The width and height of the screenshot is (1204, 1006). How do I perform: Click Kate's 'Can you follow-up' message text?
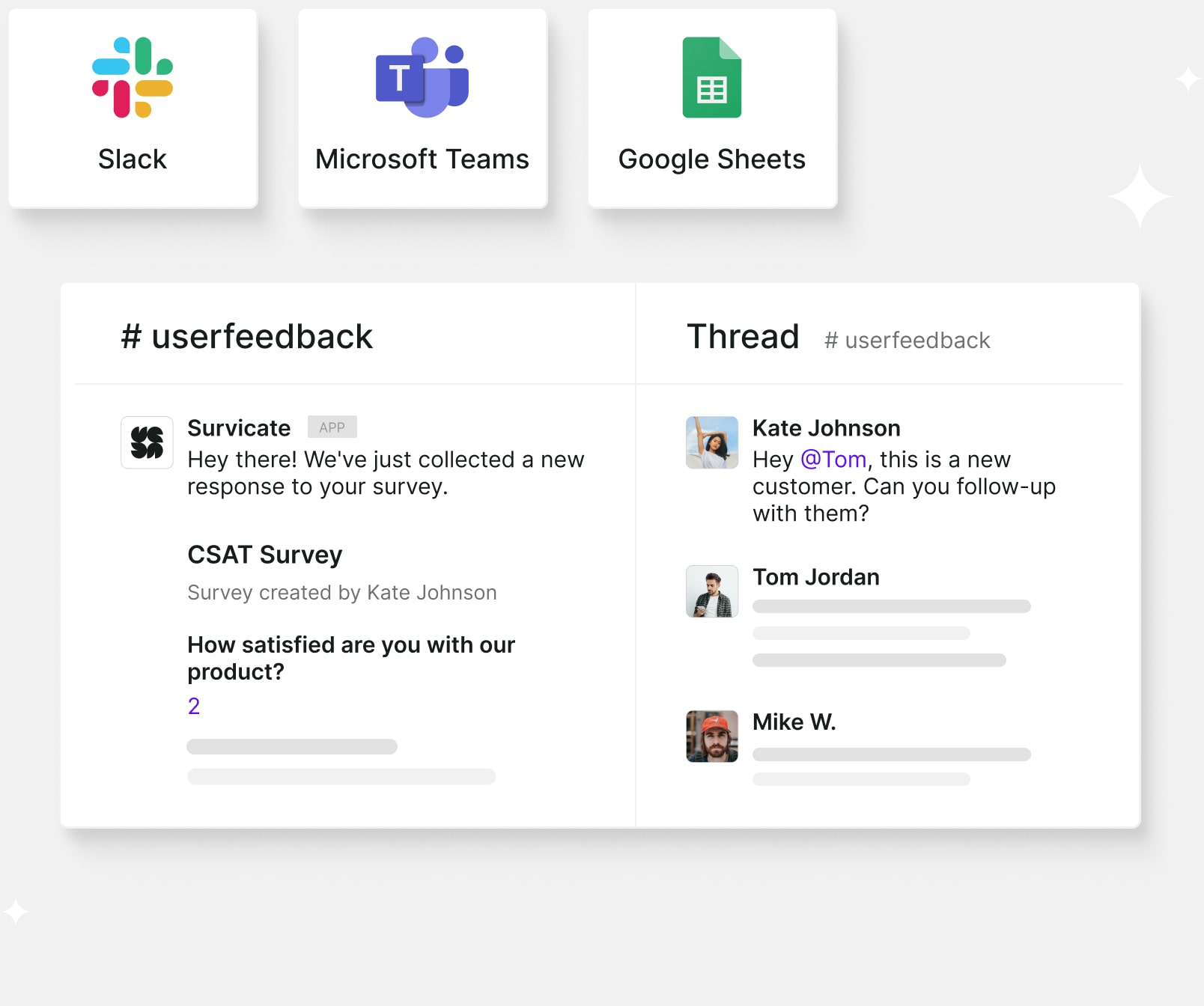pyautogui.click(x=904, y=487)
